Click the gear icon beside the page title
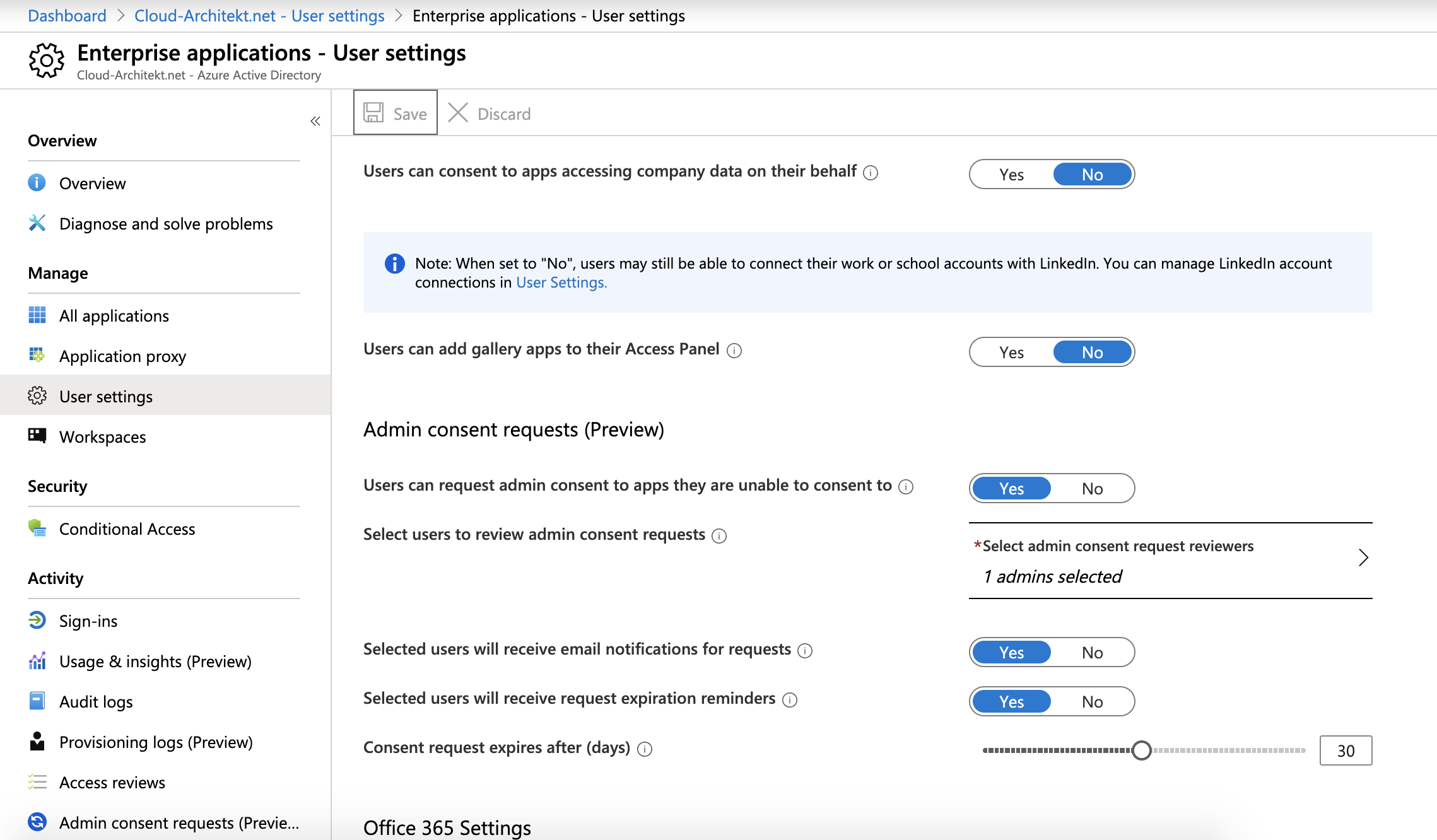The width and height of the screenshot is (1437, 840). (x=46, y=61)
